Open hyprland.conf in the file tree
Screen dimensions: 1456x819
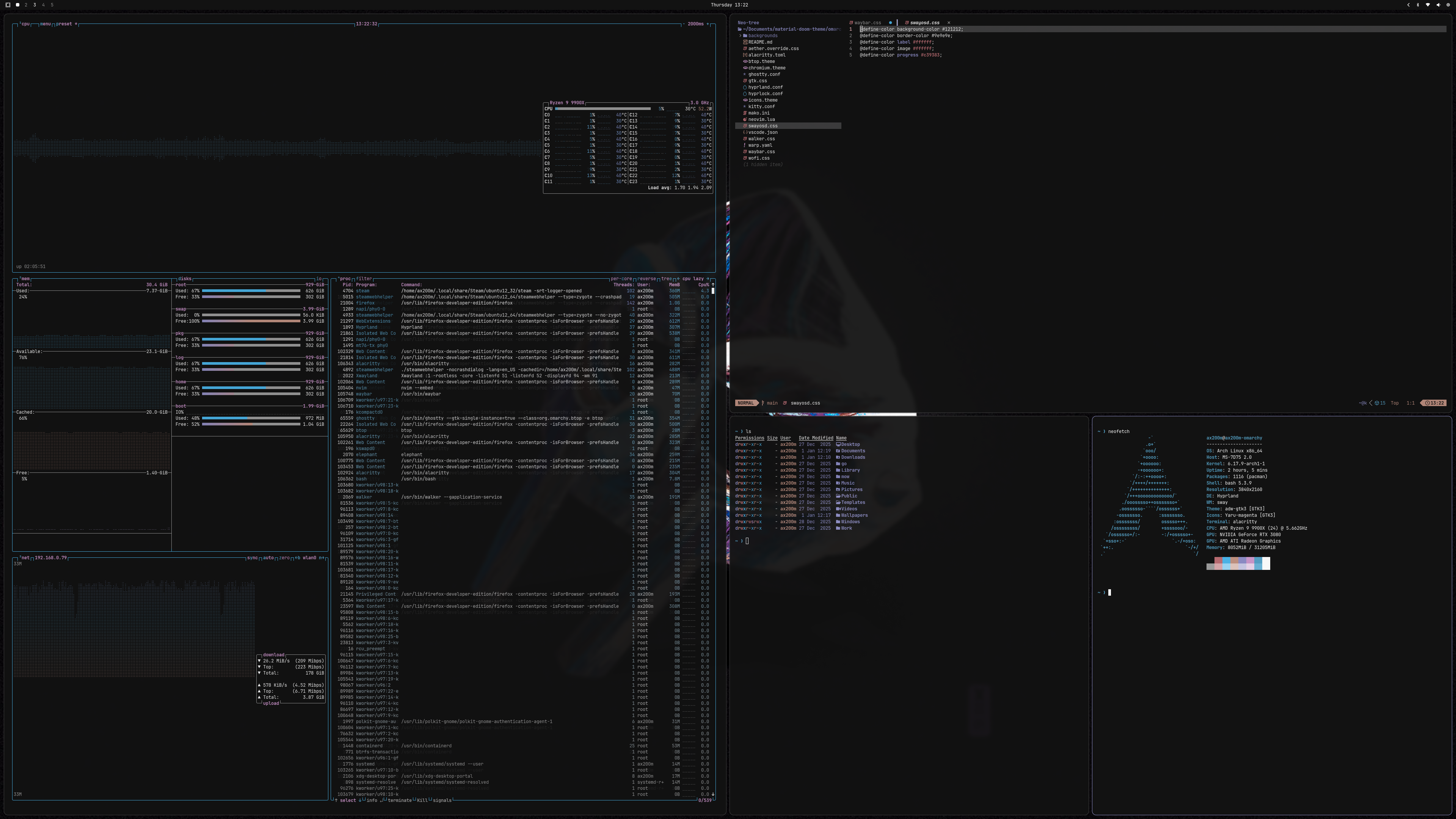pos(765,87)
